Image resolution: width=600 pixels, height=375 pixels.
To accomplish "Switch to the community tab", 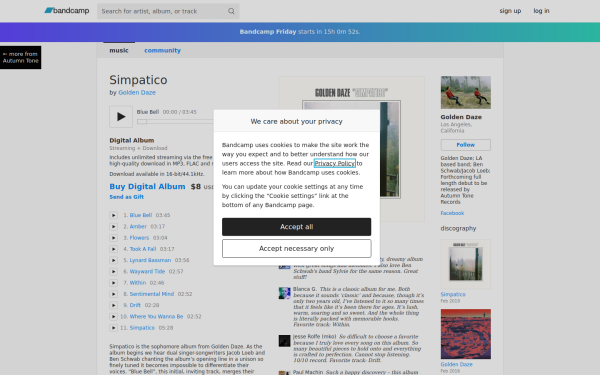I will [x=162, y=51].
